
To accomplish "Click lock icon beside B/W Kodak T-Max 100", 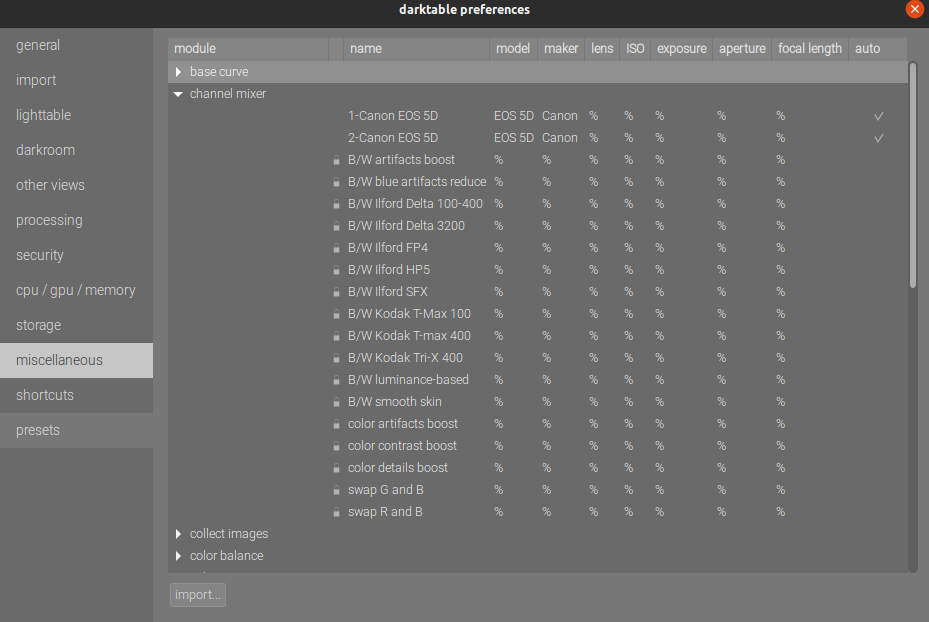I will coord(336,314).
